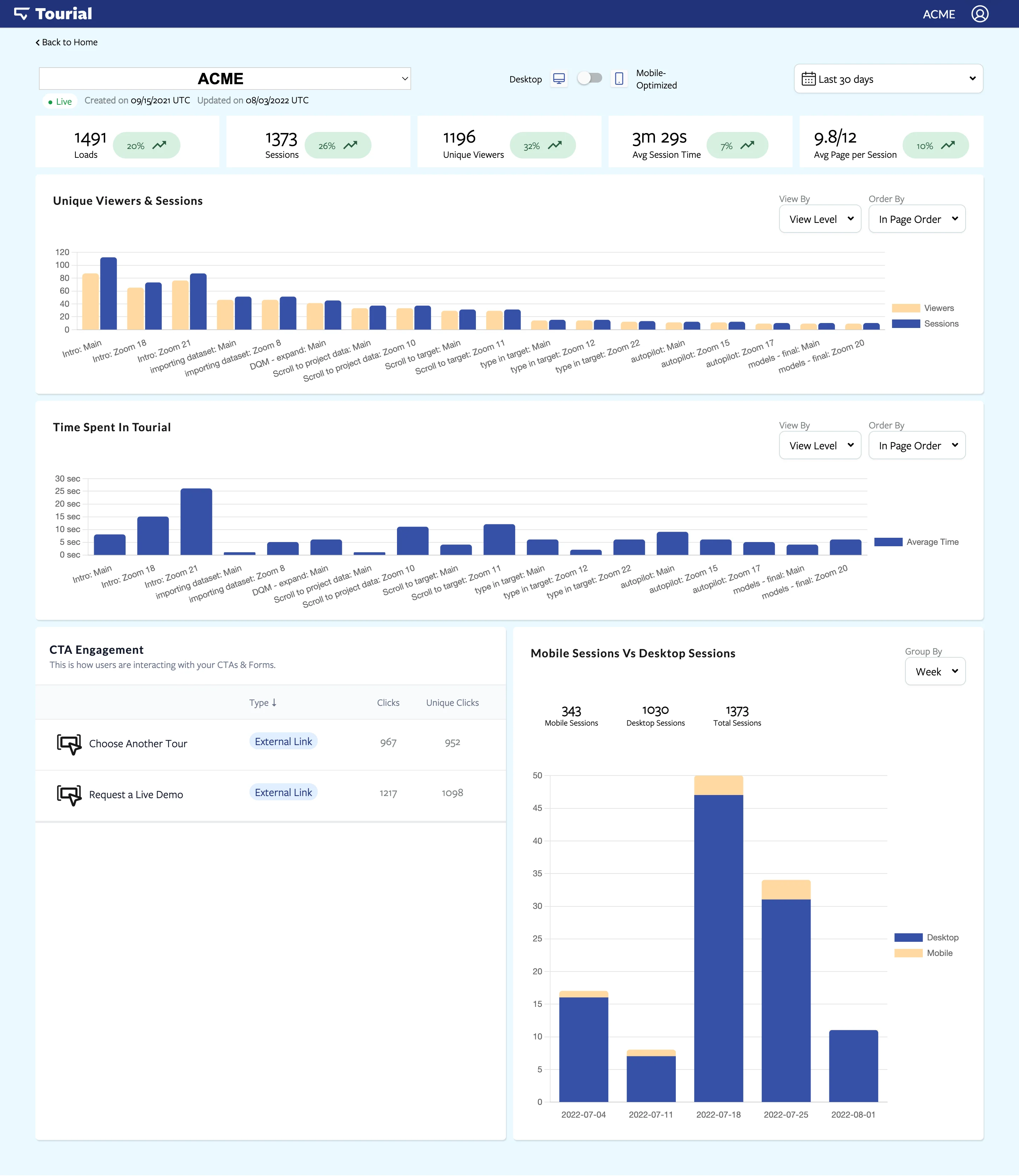Open the user account profile icon
This screenshot has height=1176, width=1019.
coord(979,14)
